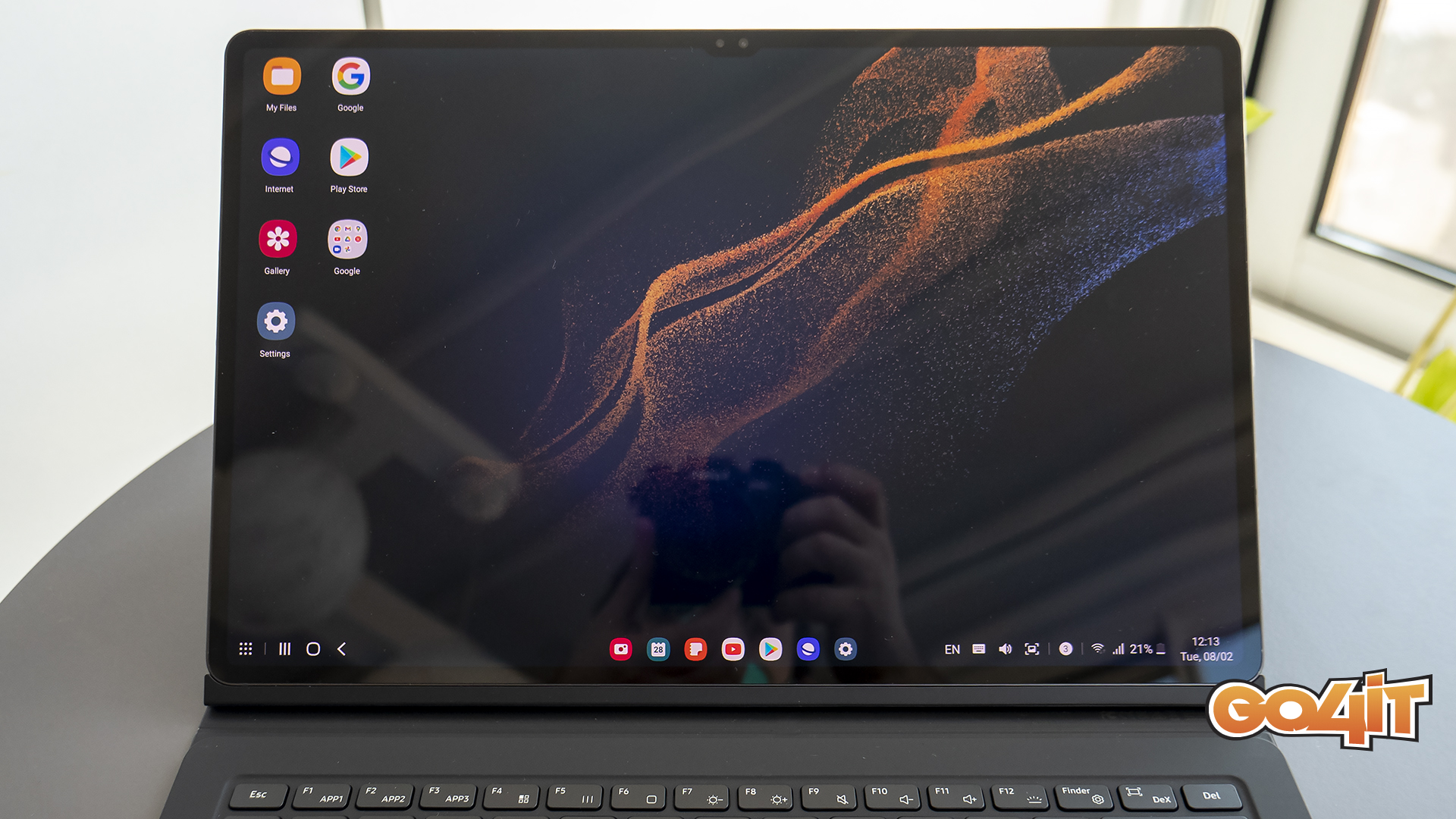Open the Play Store desktop icon
1456x819 pixels.
coord(349,158)
